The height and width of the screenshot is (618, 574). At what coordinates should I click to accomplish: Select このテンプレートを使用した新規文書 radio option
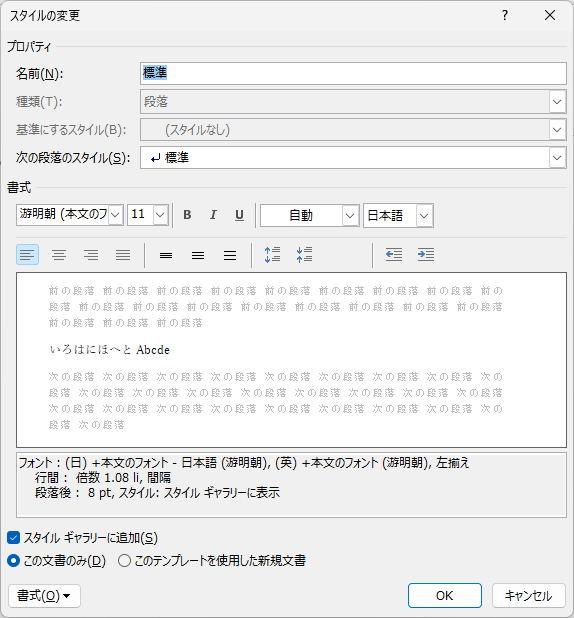[124, 560]
